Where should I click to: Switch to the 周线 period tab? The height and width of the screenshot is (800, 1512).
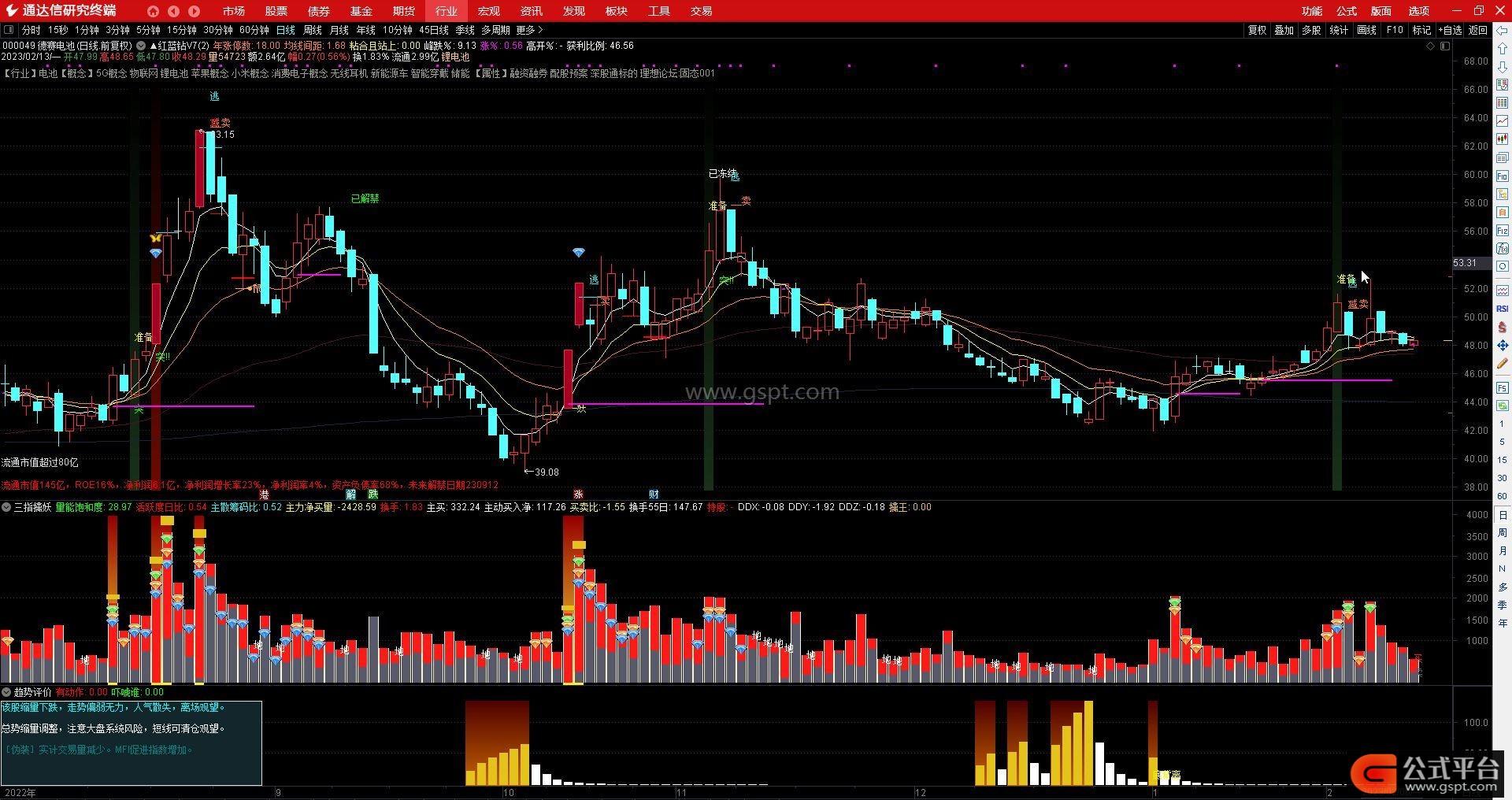pos(313,30)
